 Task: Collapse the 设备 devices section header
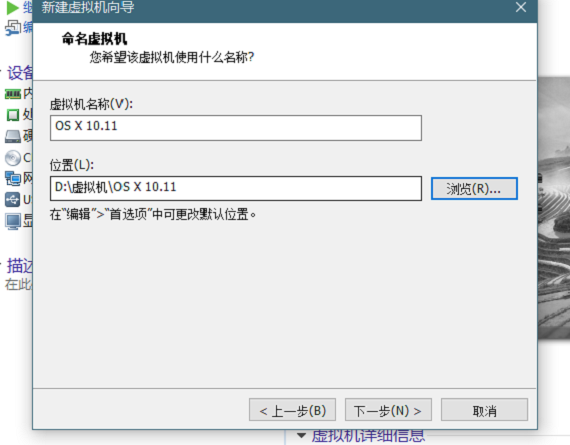[x=18, y=73]
